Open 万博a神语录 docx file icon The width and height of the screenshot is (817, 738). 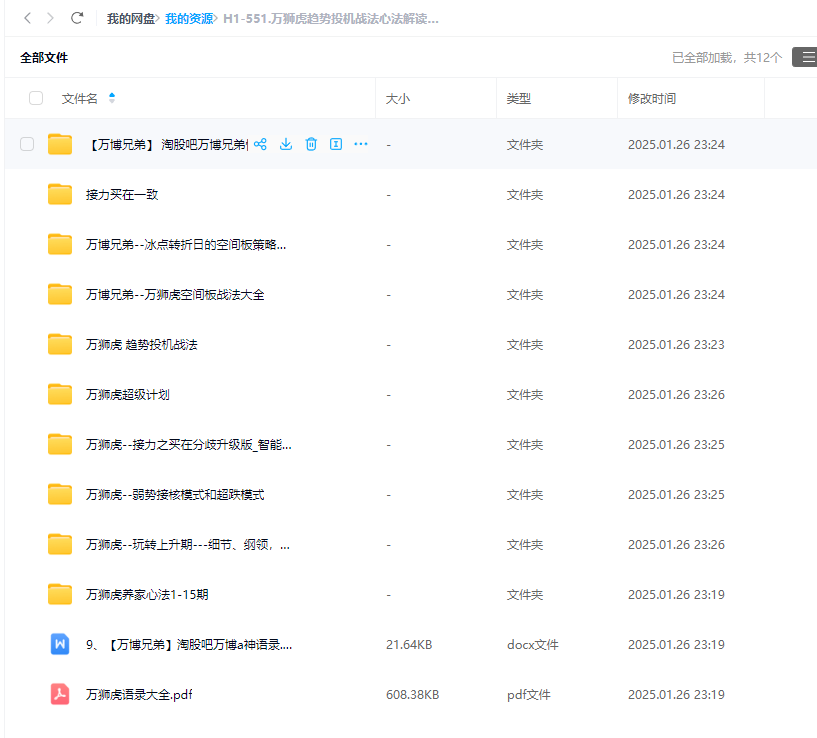(x=59, y=644)
